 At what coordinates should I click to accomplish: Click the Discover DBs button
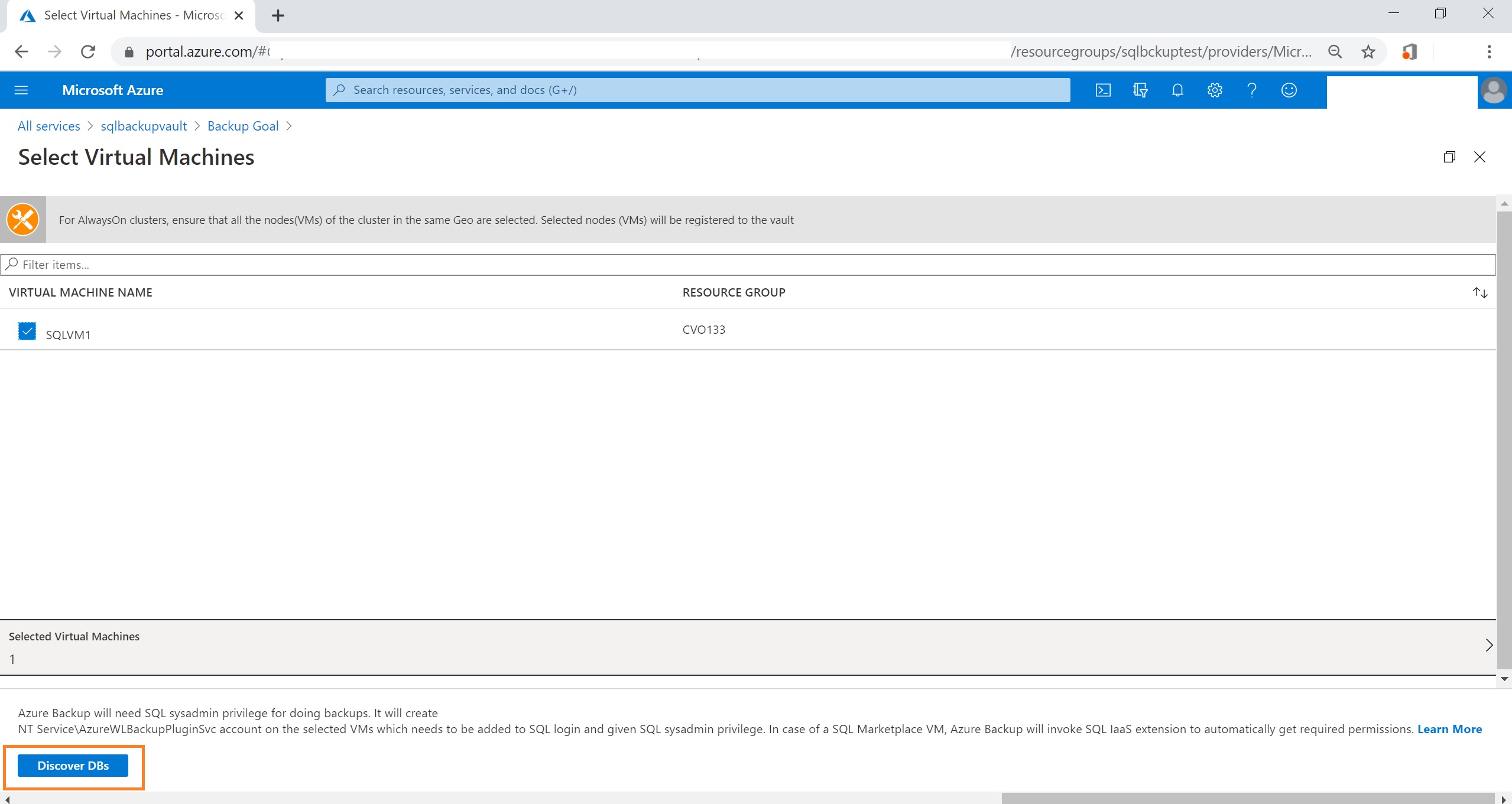click(x=73, y=766)
